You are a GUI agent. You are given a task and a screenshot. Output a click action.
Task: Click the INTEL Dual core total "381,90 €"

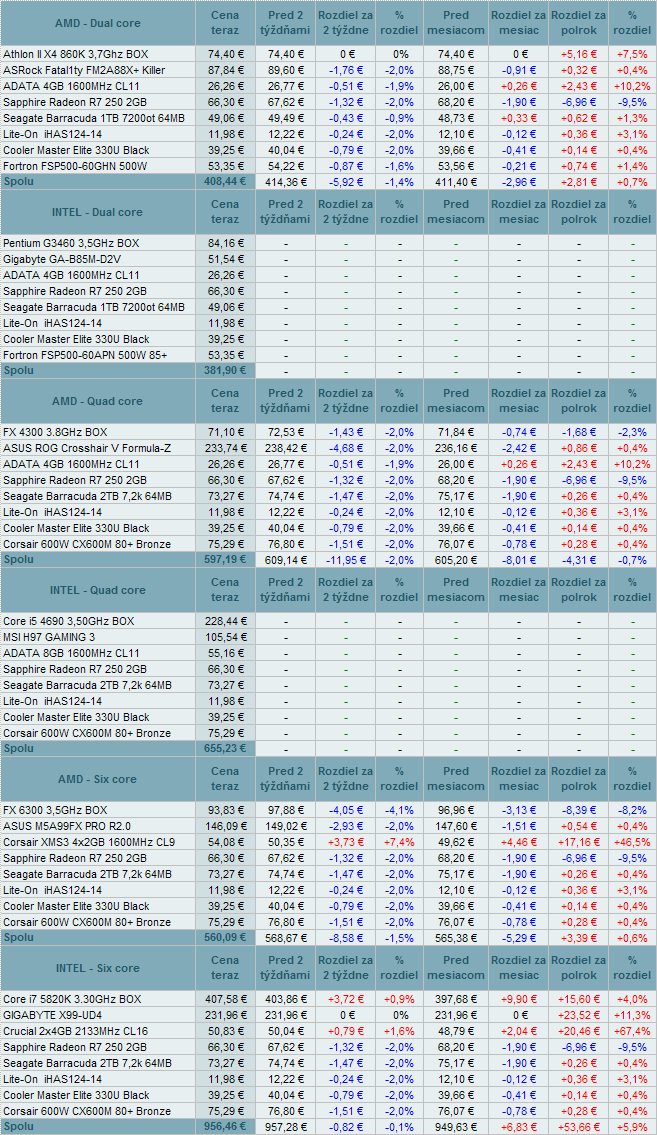227,371
